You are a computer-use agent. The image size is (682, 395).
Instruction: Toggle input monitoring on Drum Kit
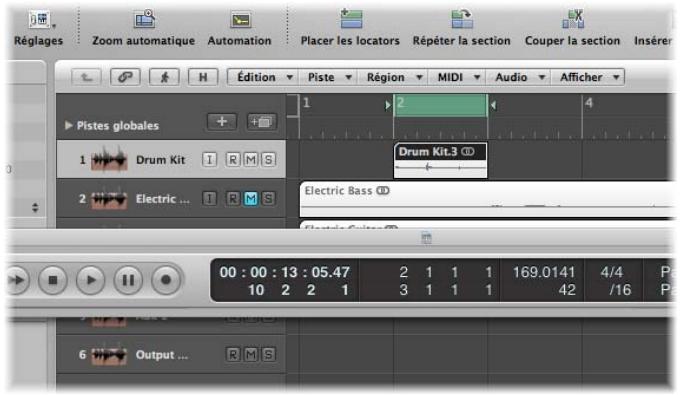coord(209,160)
